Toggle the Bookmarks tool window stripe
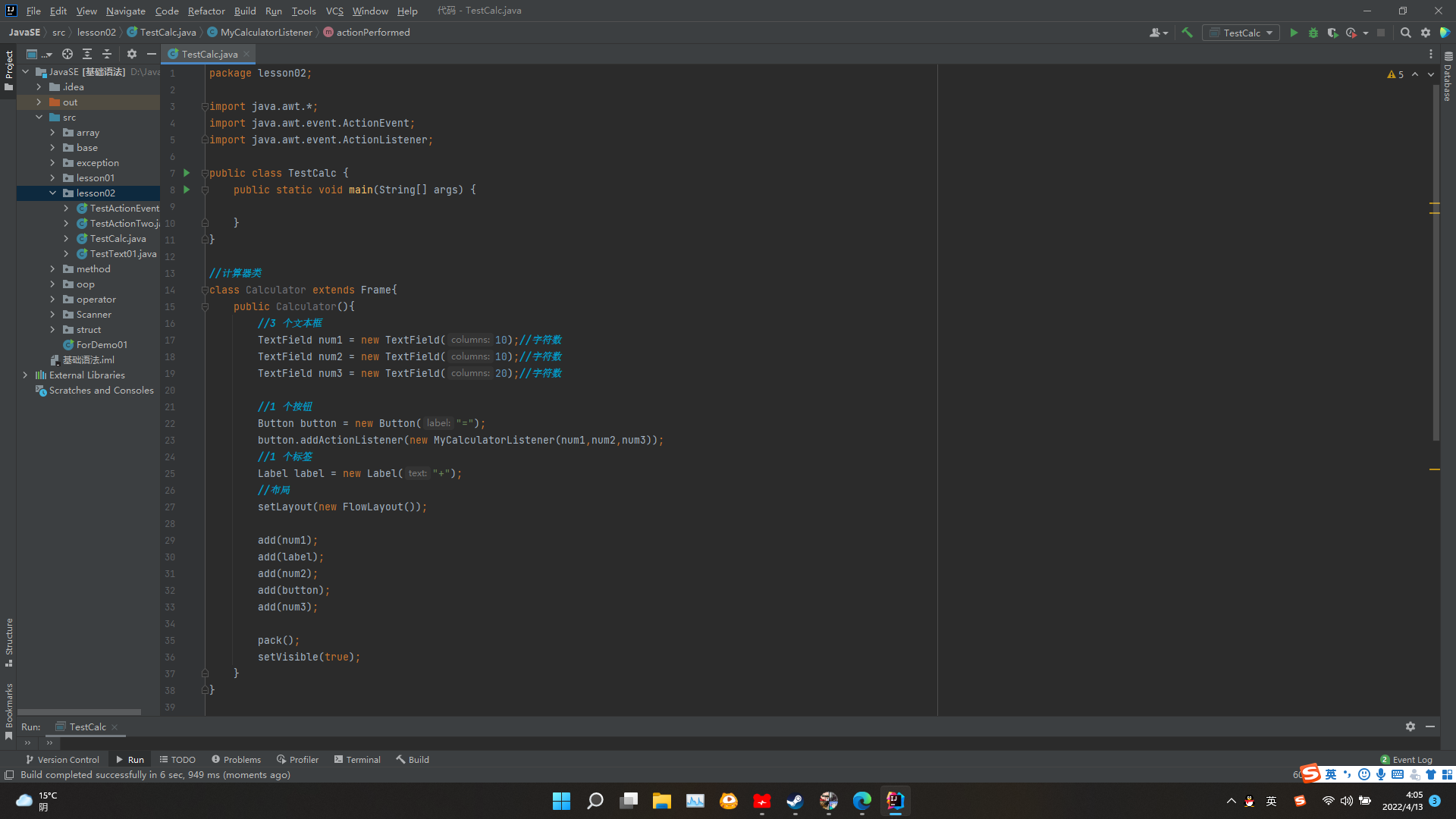This screenshot has height=819, width=1456. point(9,709)
